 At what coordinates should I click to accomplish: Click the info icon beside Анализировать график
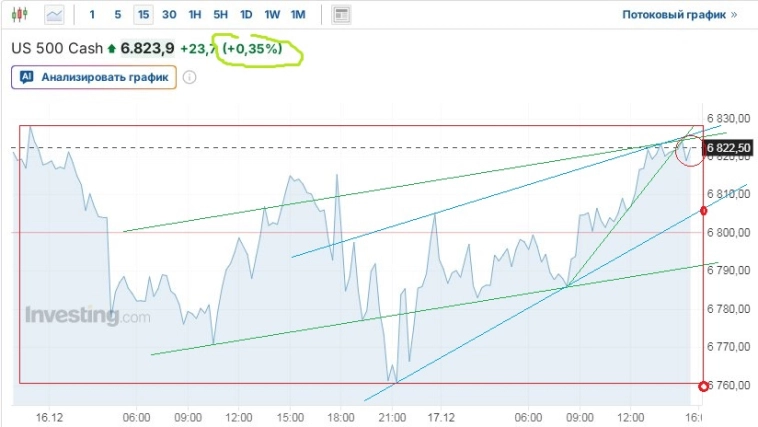190,76
